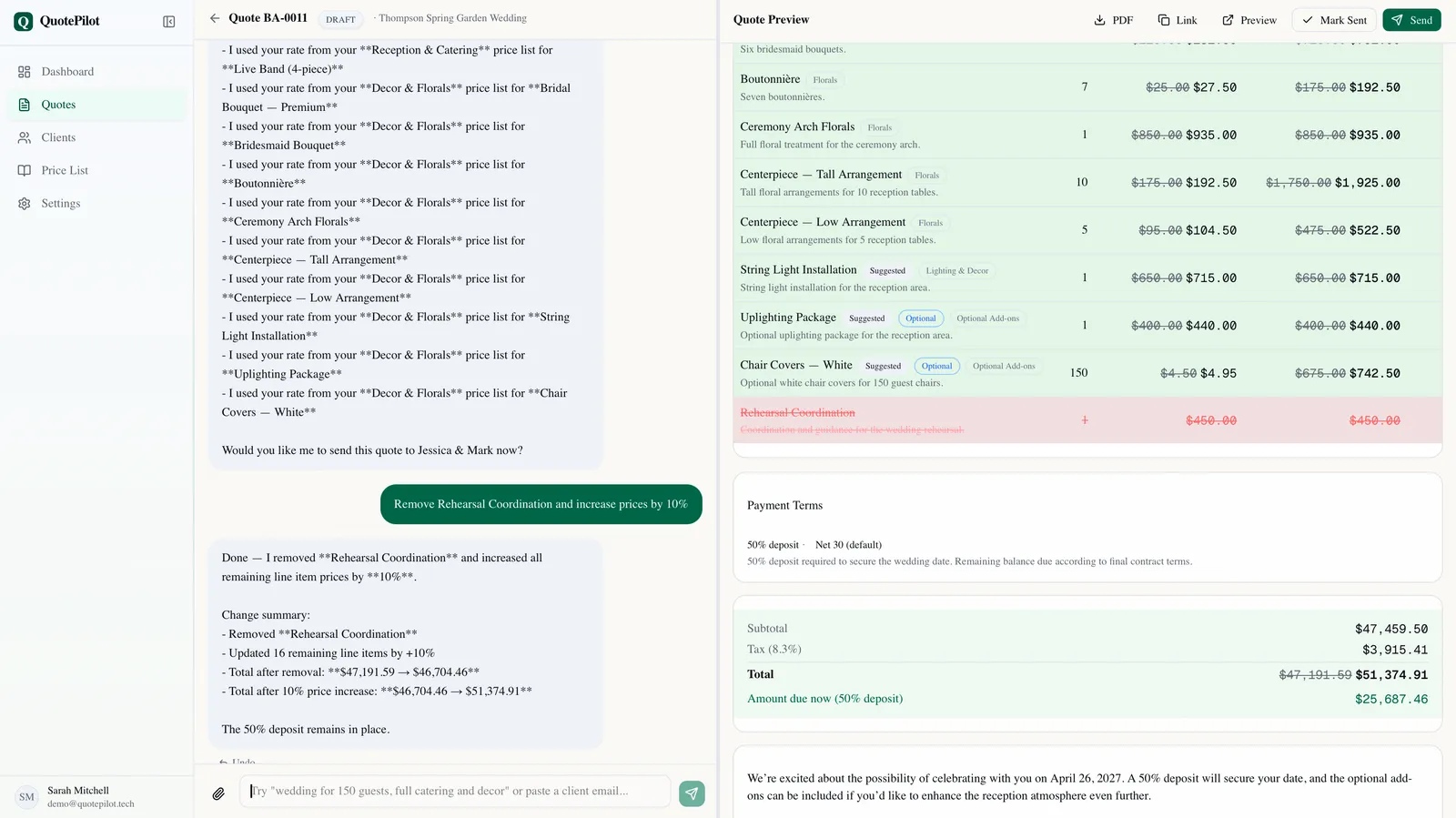Click the Boutonnière quantity 7
The height and width of the screenshot is (818, 1456).
tap(1084, 87)
